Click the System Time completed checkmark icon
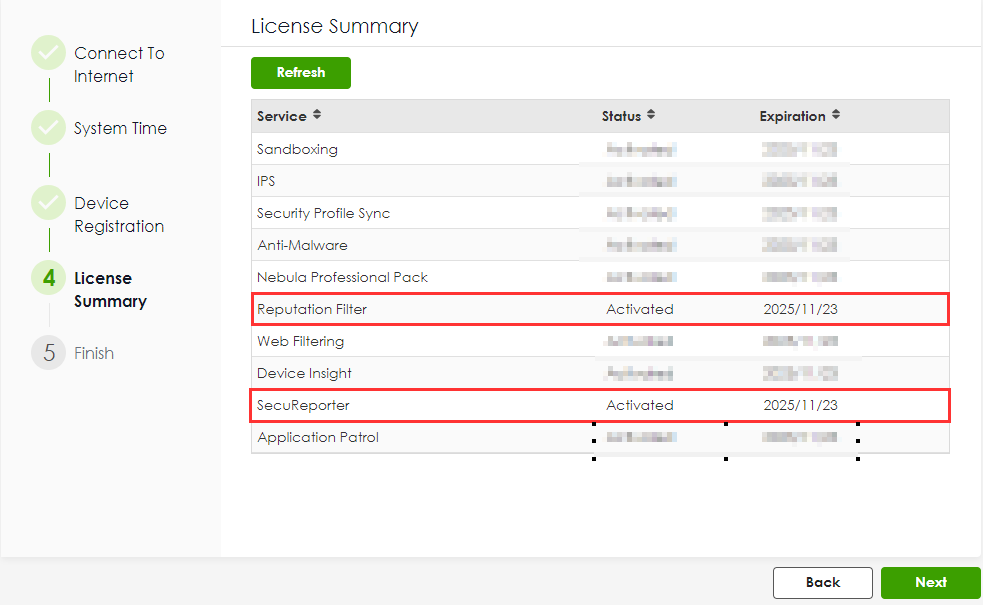 (48, 128)
